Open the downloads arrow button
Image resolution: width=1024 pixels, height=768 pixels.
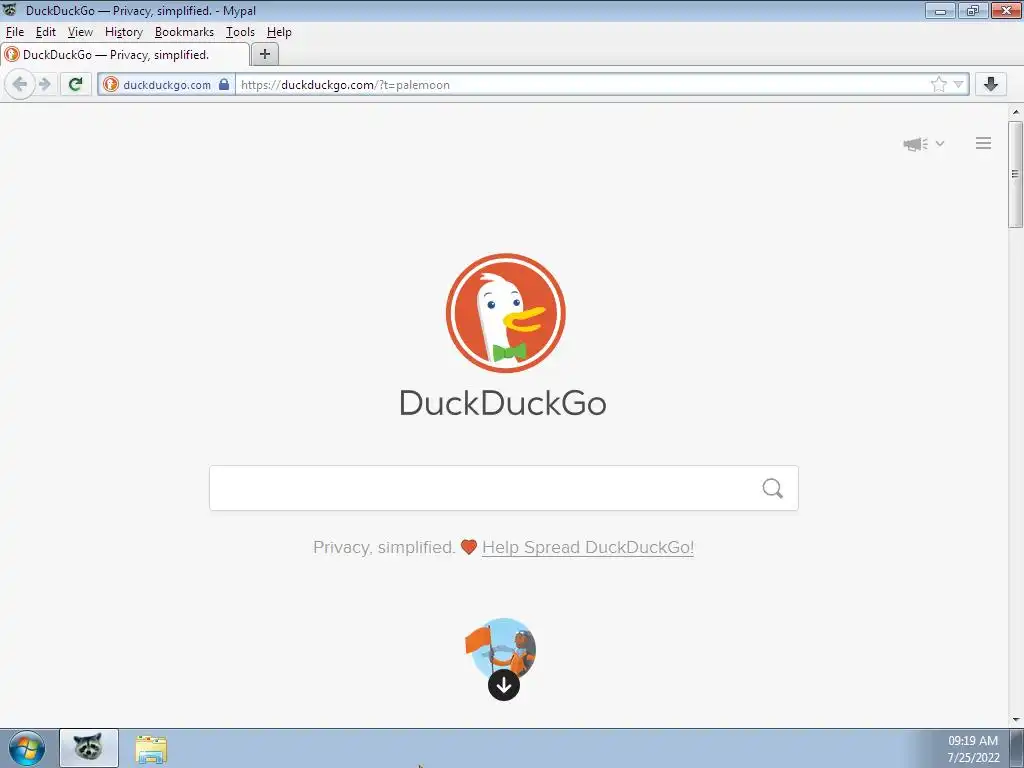[x=991, y=84]
